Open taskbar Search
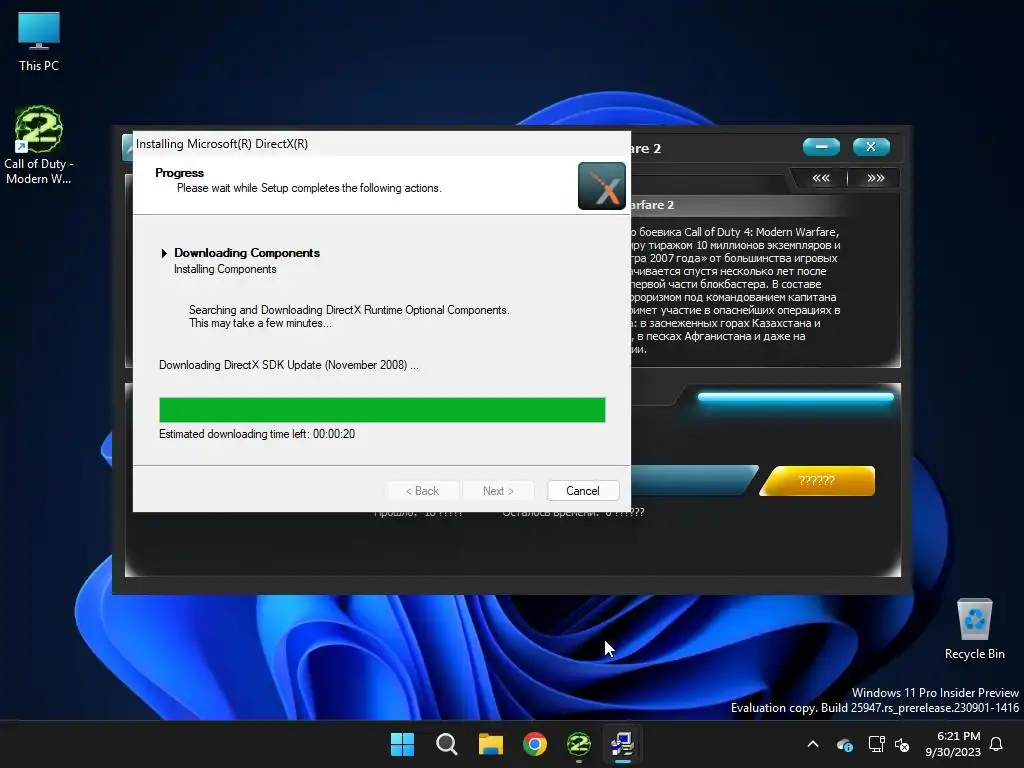The image size is (1024, 768). click(x=447, y=744)
